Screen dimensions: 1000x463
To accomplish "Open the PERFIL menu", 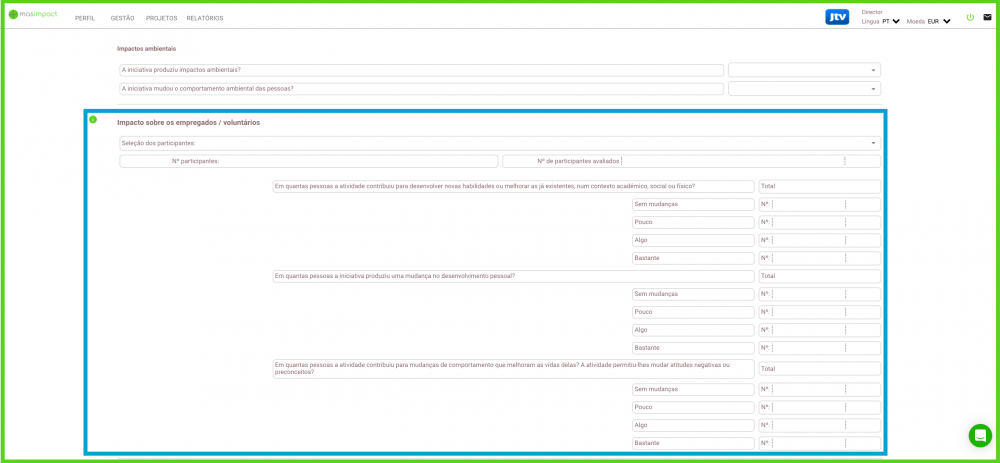I will coord(85,18).
